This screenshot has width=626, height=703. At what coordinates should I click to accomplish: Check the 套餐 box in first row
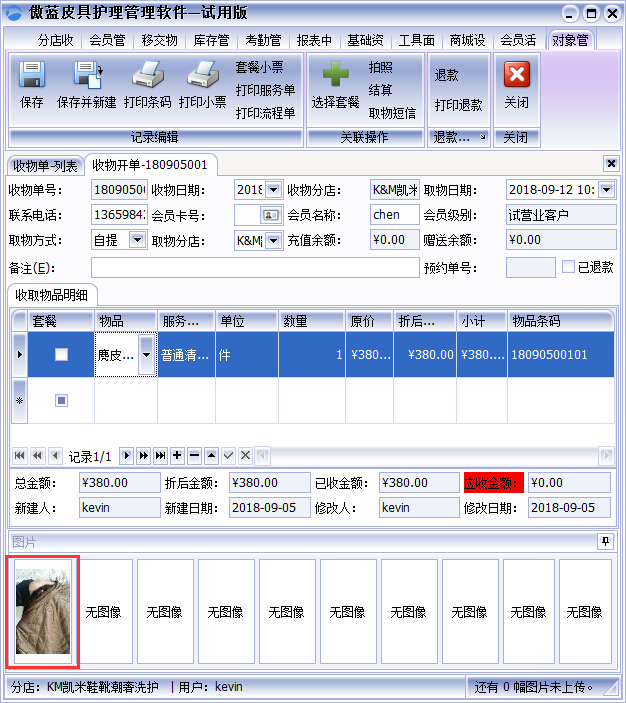coord(61,354)
